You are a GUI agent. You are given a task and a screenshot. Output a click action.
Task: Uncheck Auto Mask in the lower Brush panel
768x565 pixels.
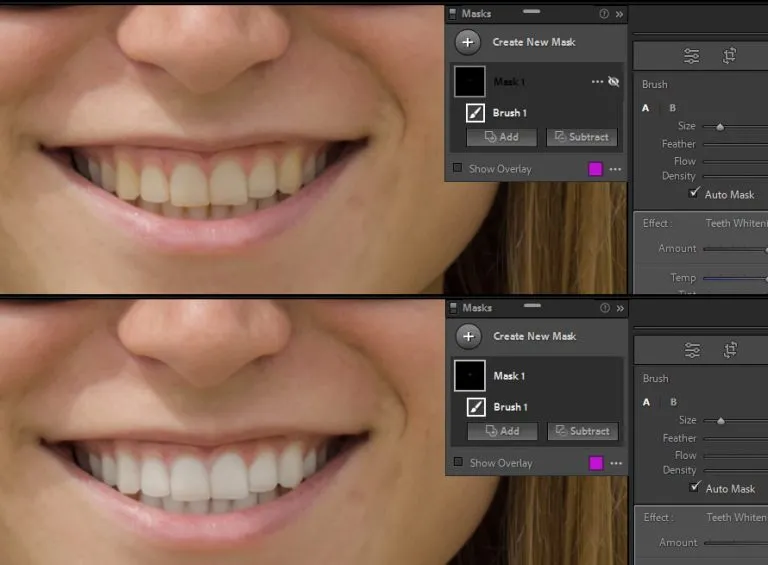click(695, 488)
